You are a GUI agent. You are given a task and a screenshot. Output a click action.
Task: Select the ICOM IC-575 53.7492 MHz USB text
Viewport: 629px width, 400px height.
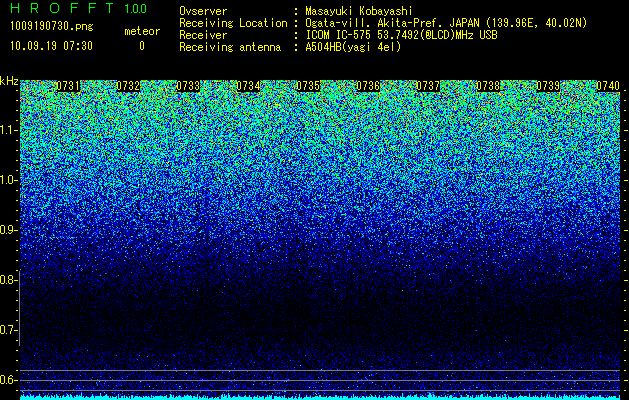pos(401,35)
